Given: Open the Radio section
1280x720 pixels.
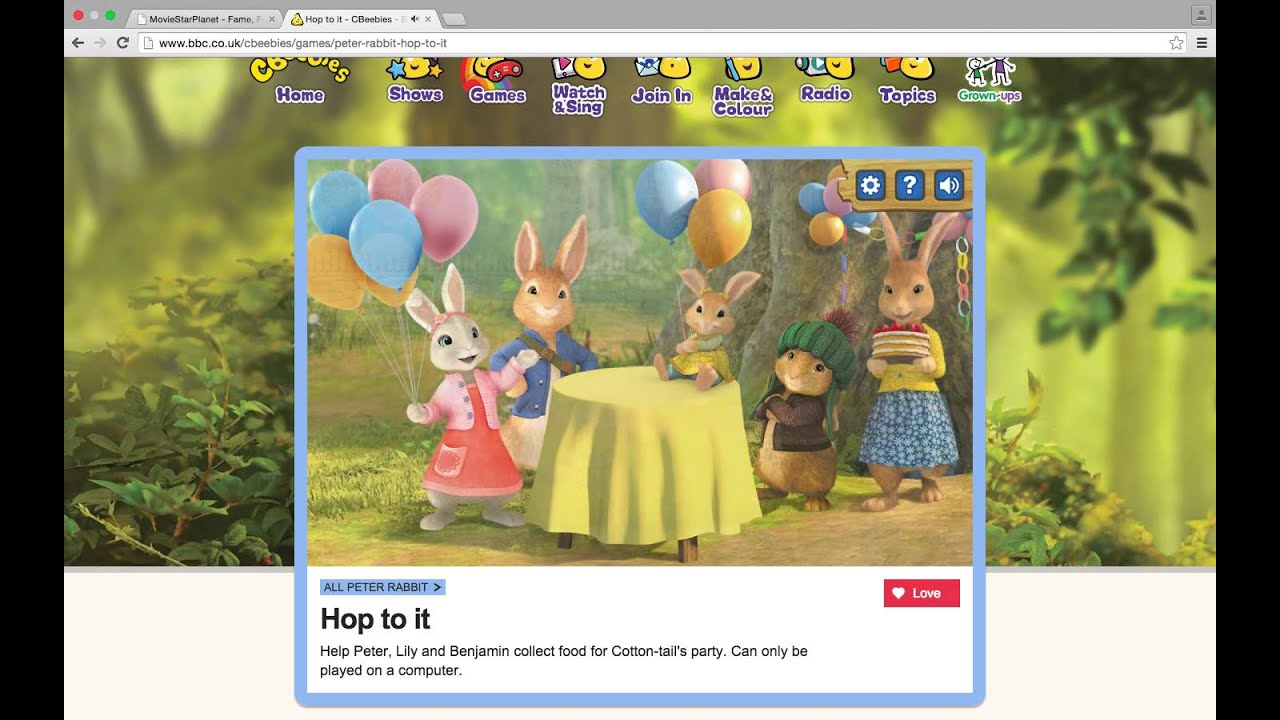Looking at the screenshot, I should click(x=825, y=82).
